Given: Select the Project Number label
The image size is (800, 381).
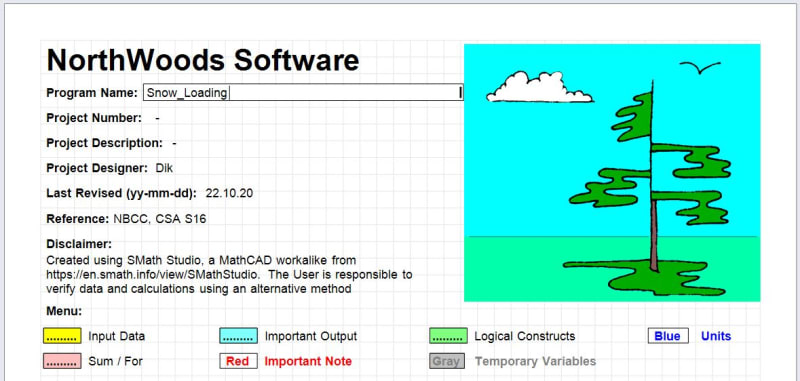Looking at the screenshot, I should [x=94, y=118].
